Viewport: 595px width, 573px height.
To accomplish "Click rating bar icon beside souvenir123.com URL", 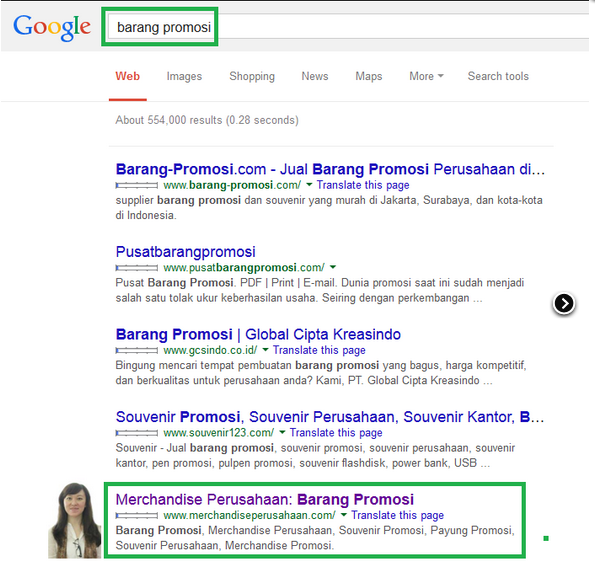I will click(137, 433).
